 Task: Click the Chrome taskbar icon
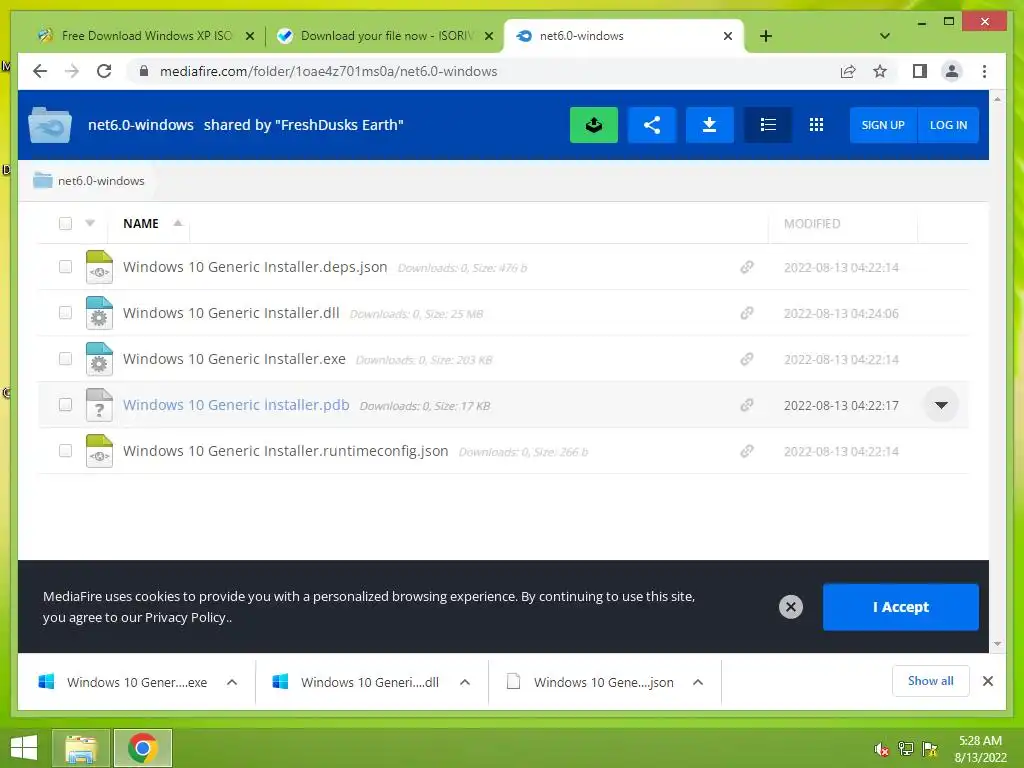(x=143, y=748)
